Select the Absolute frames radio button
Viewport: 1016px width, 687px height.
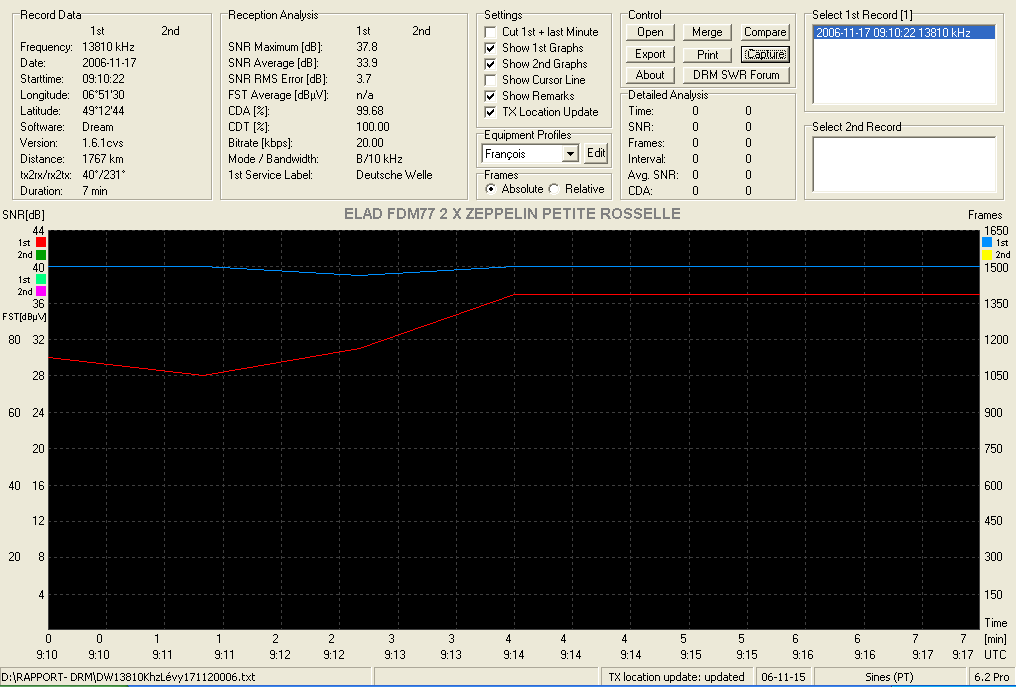(491, 189)
